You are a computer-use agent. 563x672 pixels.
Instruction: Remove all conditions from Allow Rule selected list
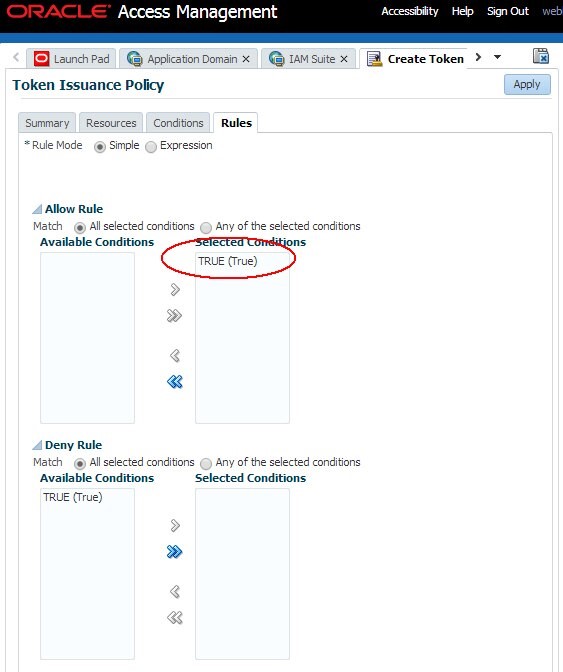click(174, 381)
